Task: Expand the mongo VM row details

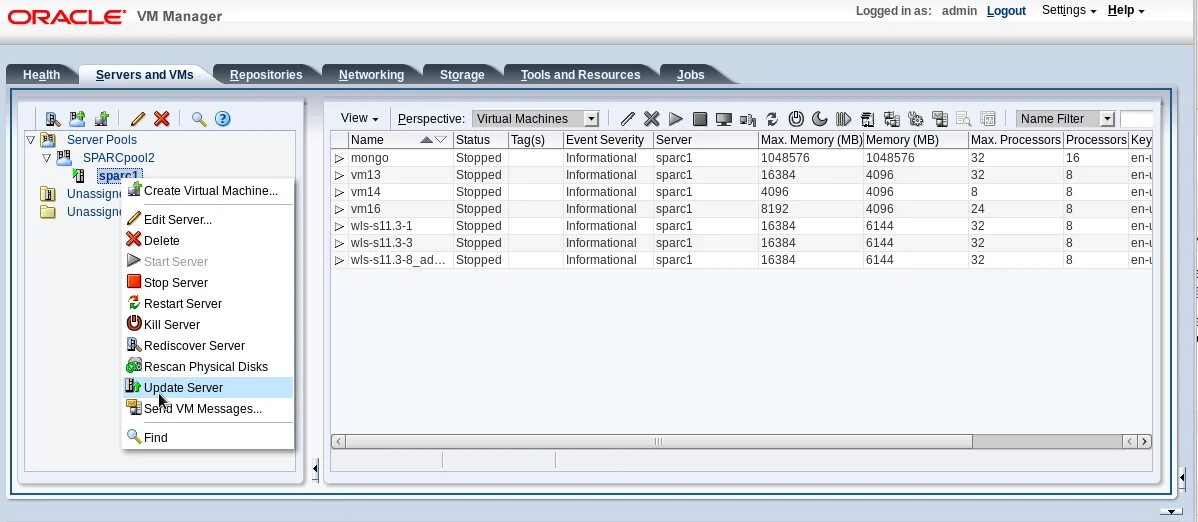Action: tap(339, 158)
